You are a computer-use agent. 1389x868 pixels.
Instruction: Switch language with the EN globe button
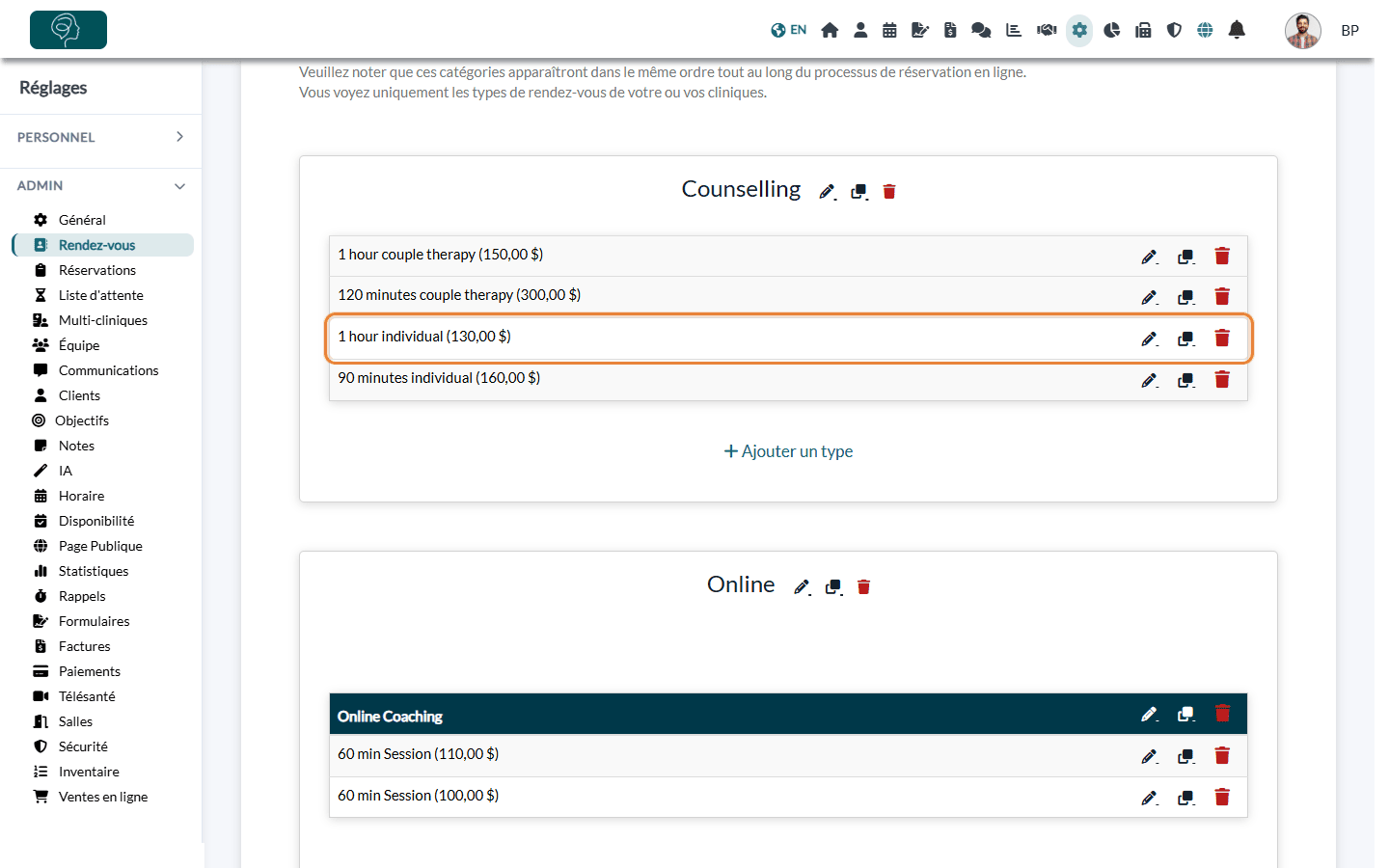pyautogui.click(x=788, y=30)
